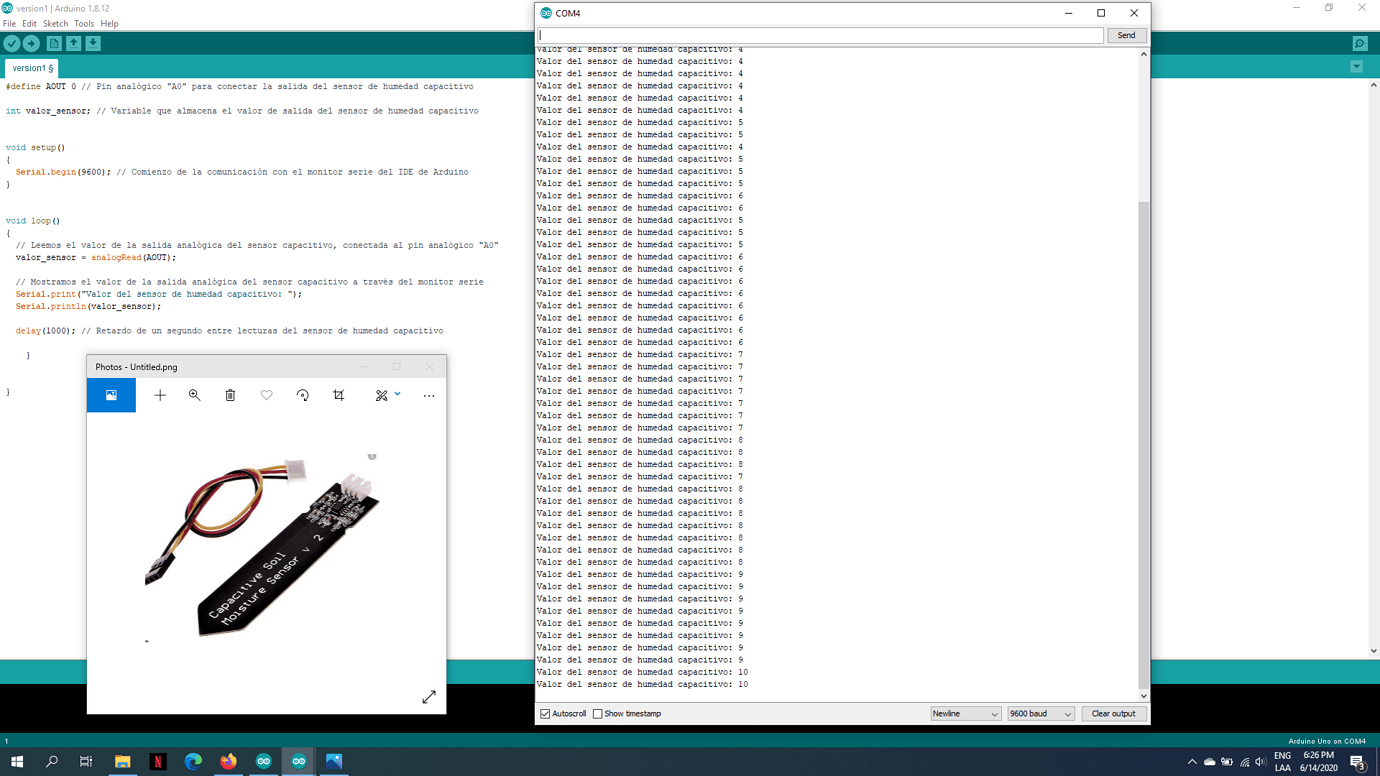Screen dimensions: 1380x776
Task: Crop the image in Photos
Action: pyautogui.click(x=338, y=395)
